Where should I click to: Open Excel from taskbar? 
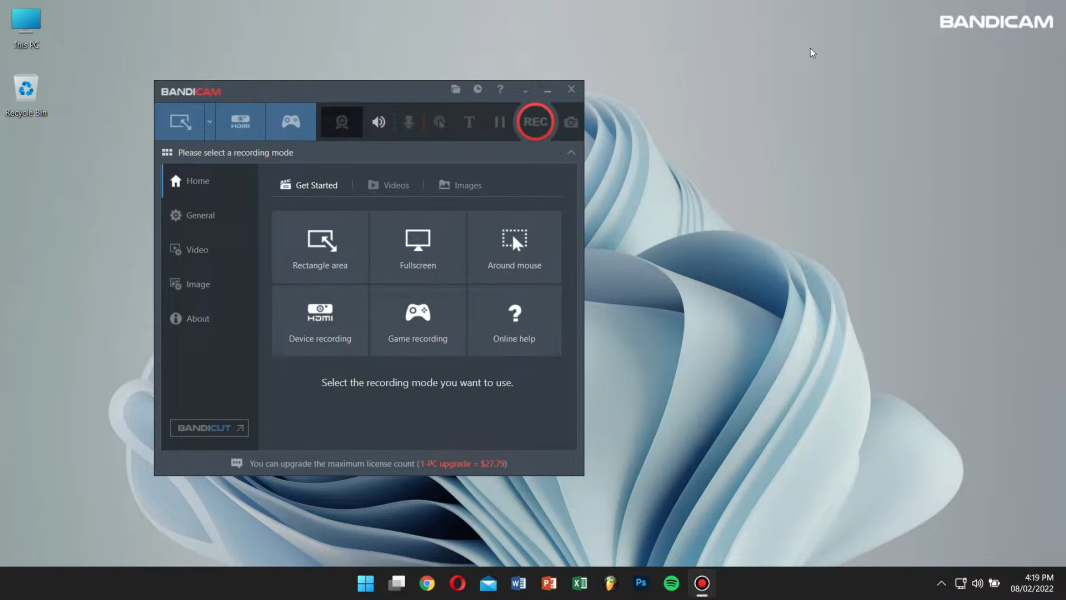[580, 583]
